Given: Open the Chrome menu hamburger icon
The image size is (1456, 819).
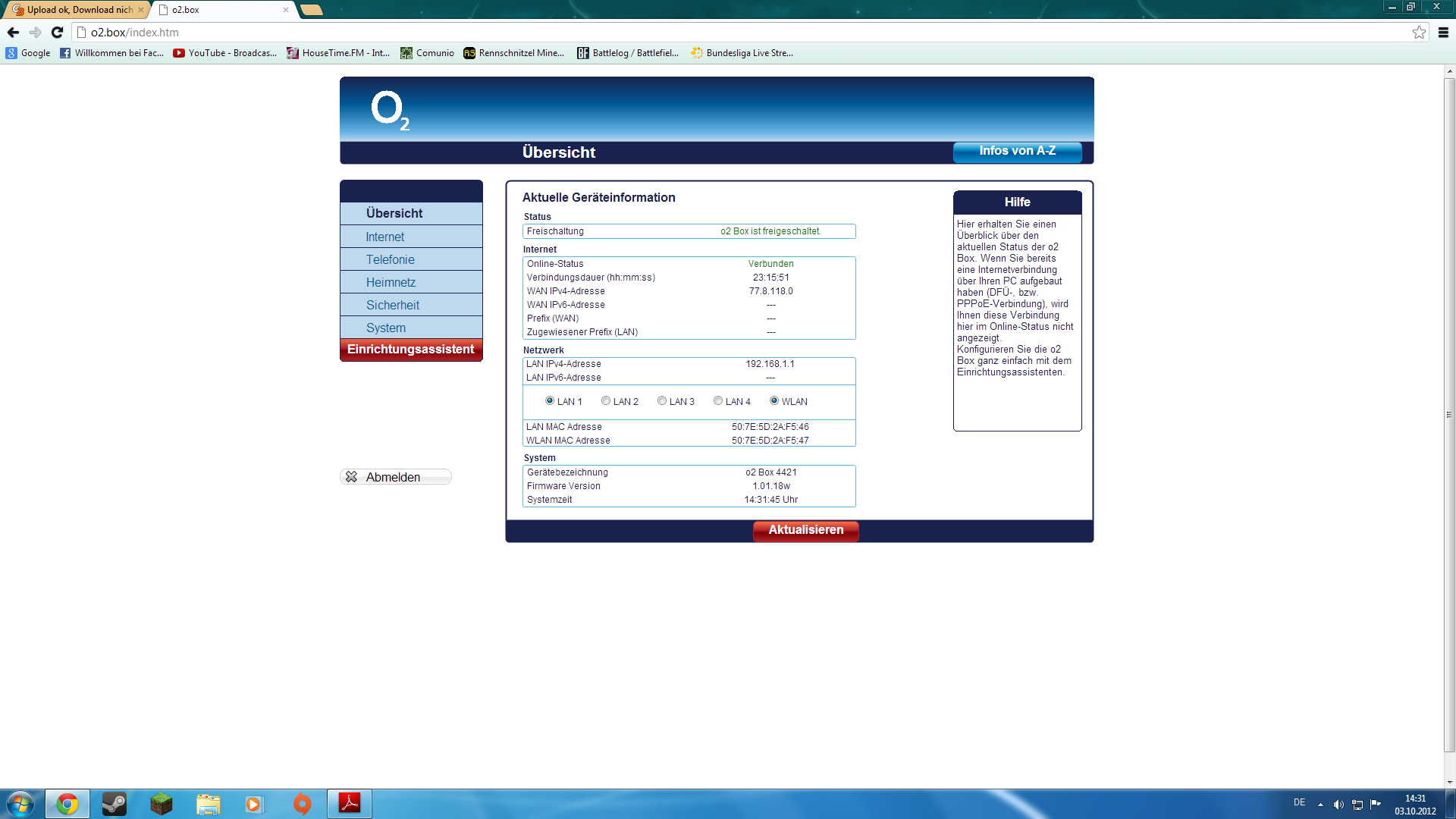Looking at the screenshot, I should 1443,33.
